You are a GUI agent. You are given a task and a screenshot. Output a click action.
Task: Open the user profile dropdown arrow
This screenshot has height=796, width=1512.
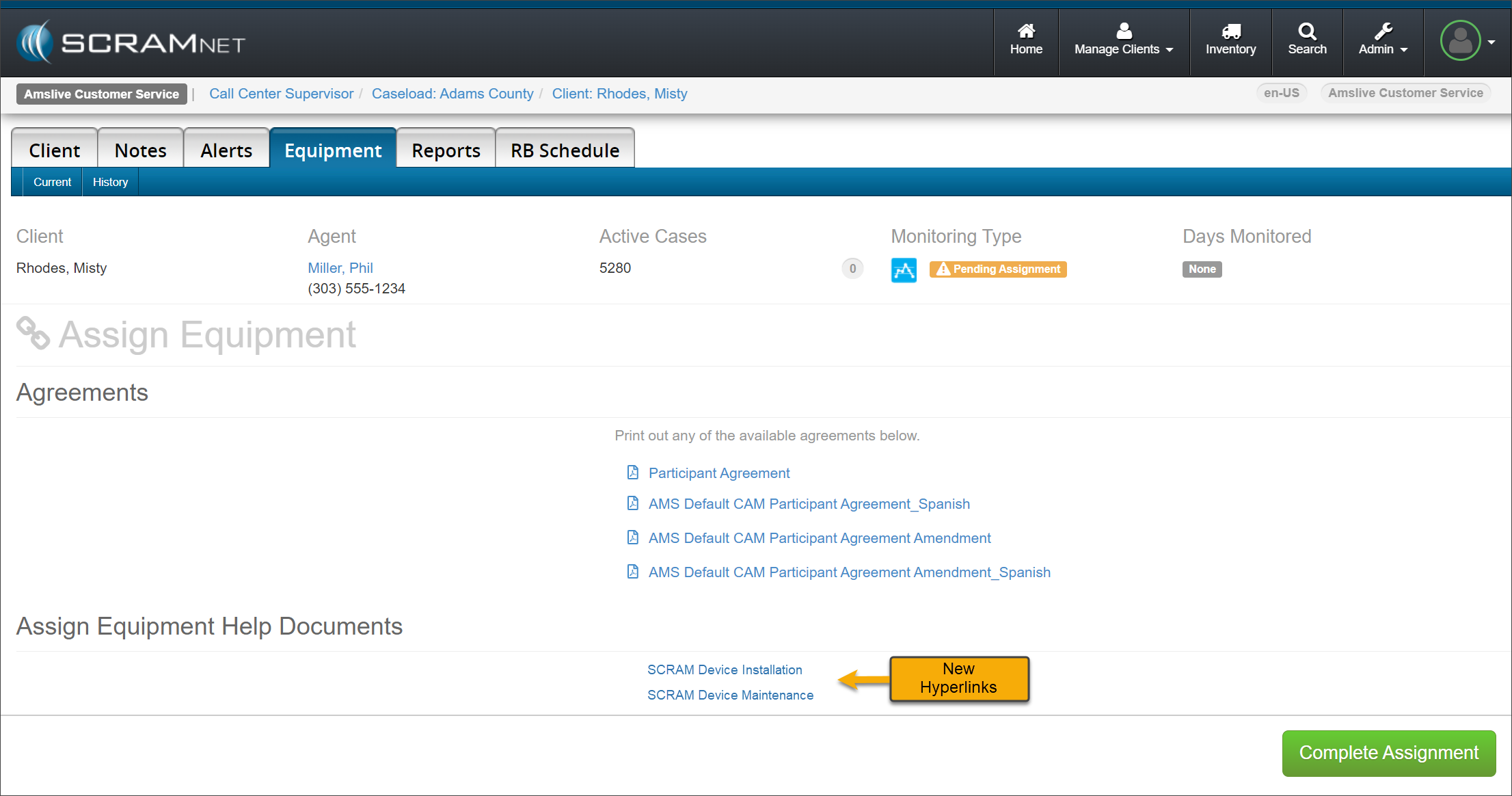pyautogui.click(x=1491, y=42)
